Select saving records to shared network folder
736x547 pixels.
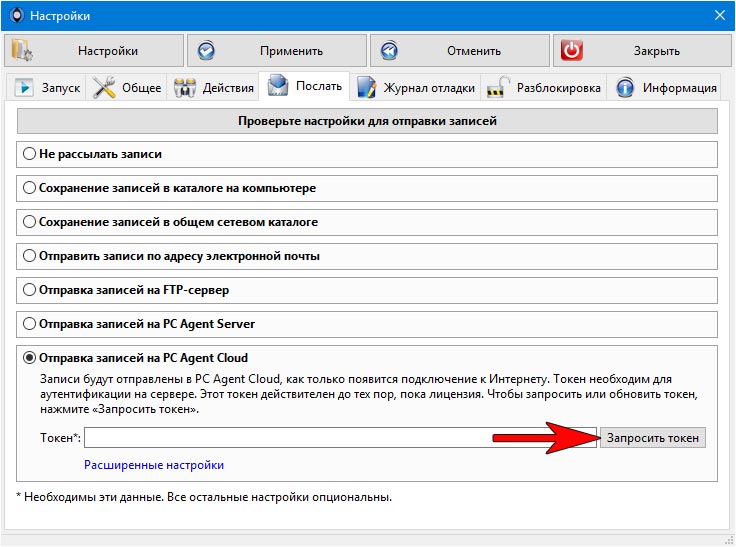click(x=30, y=222)
